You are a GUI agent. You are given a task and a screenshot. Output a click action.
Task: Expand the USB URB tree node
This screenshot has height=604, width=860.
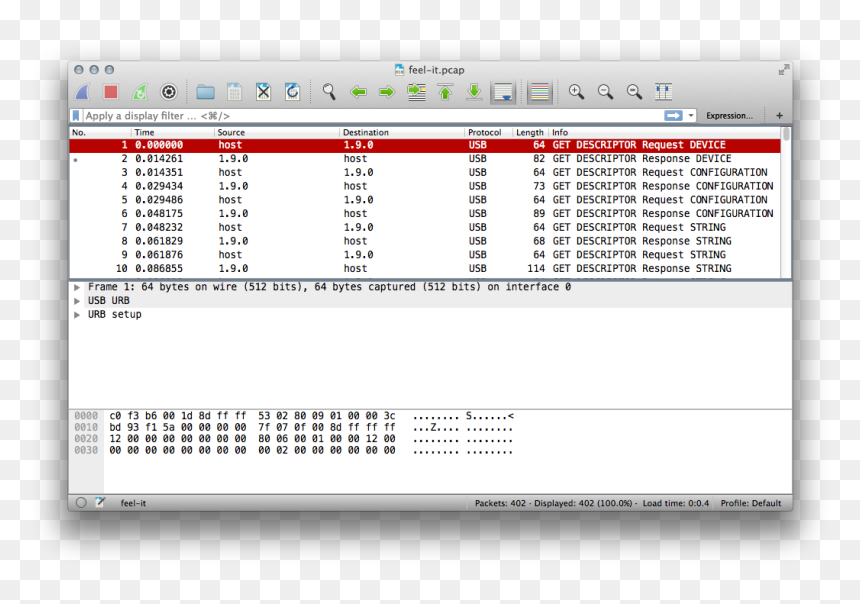point(77,301)
